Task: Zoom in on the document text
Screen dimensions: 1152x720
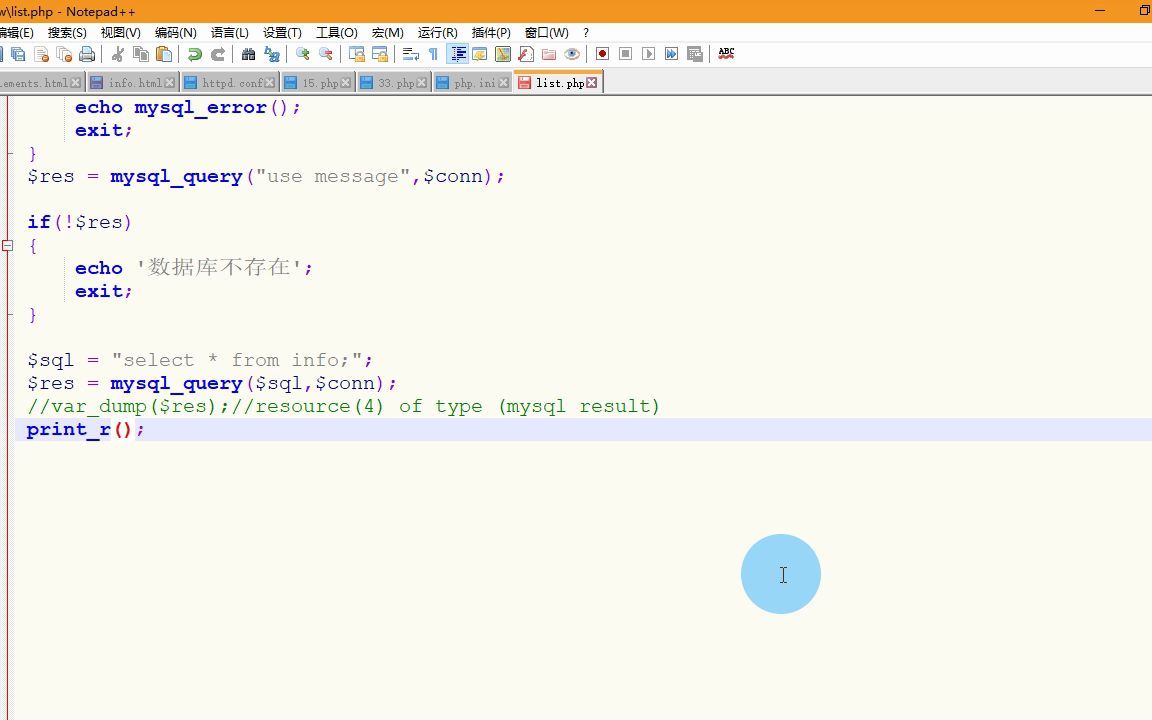Action: [304, 53]
